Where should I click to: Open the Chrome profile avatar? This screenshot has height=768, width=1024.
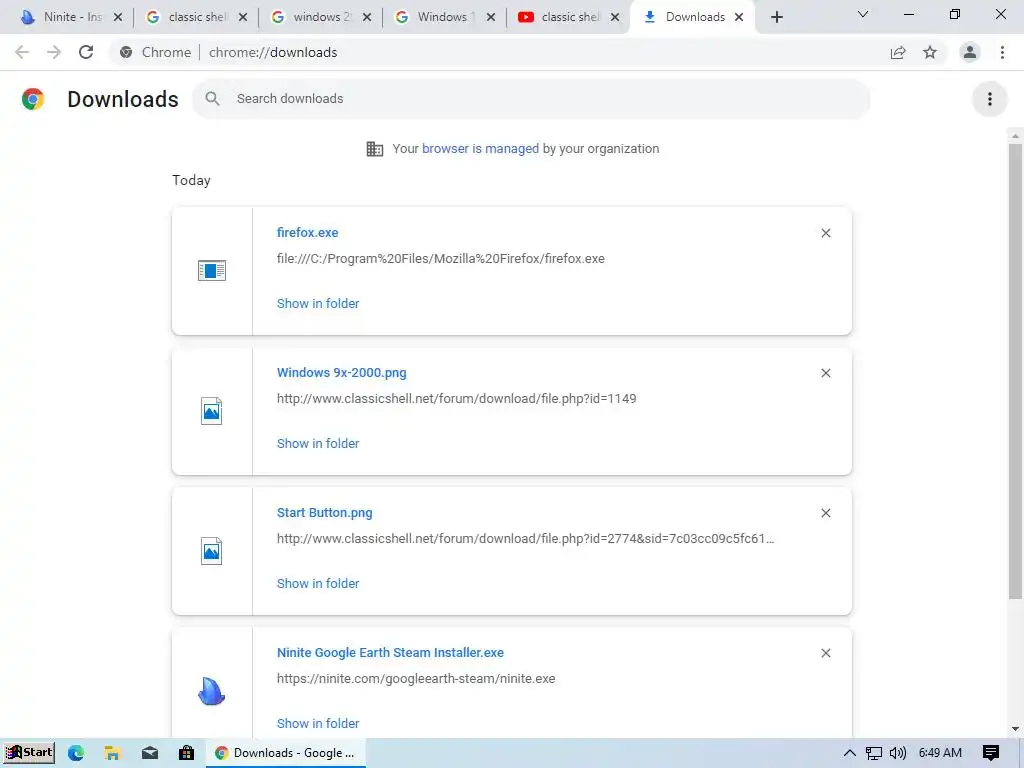pyautogui.click(x=970, y=52)
